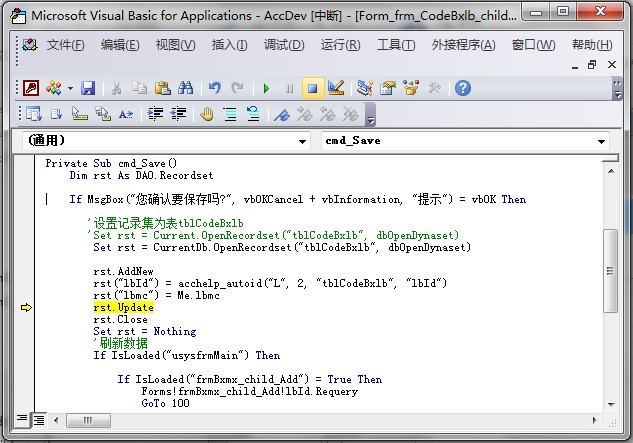Image resolution: width=633 pixels, height=443 pixels.
Task: Click the Quick Info icon
Action: (80, 114)
